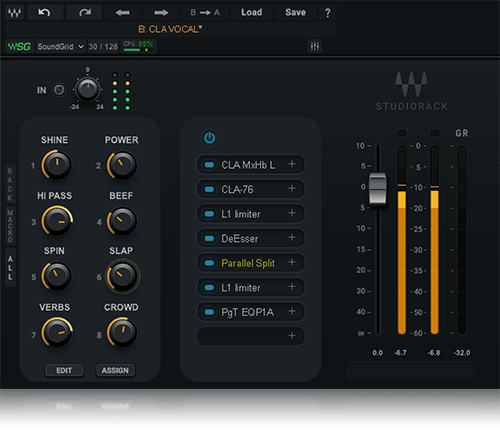Click the CPU usage meter
This screenshot has height=443, width=500.
tap(138, 46)
